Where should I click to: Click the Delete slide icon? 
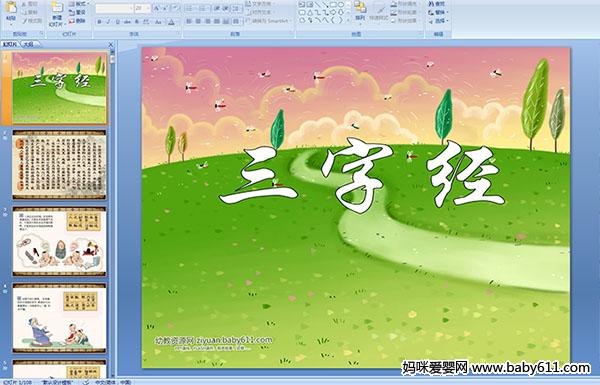72,21
